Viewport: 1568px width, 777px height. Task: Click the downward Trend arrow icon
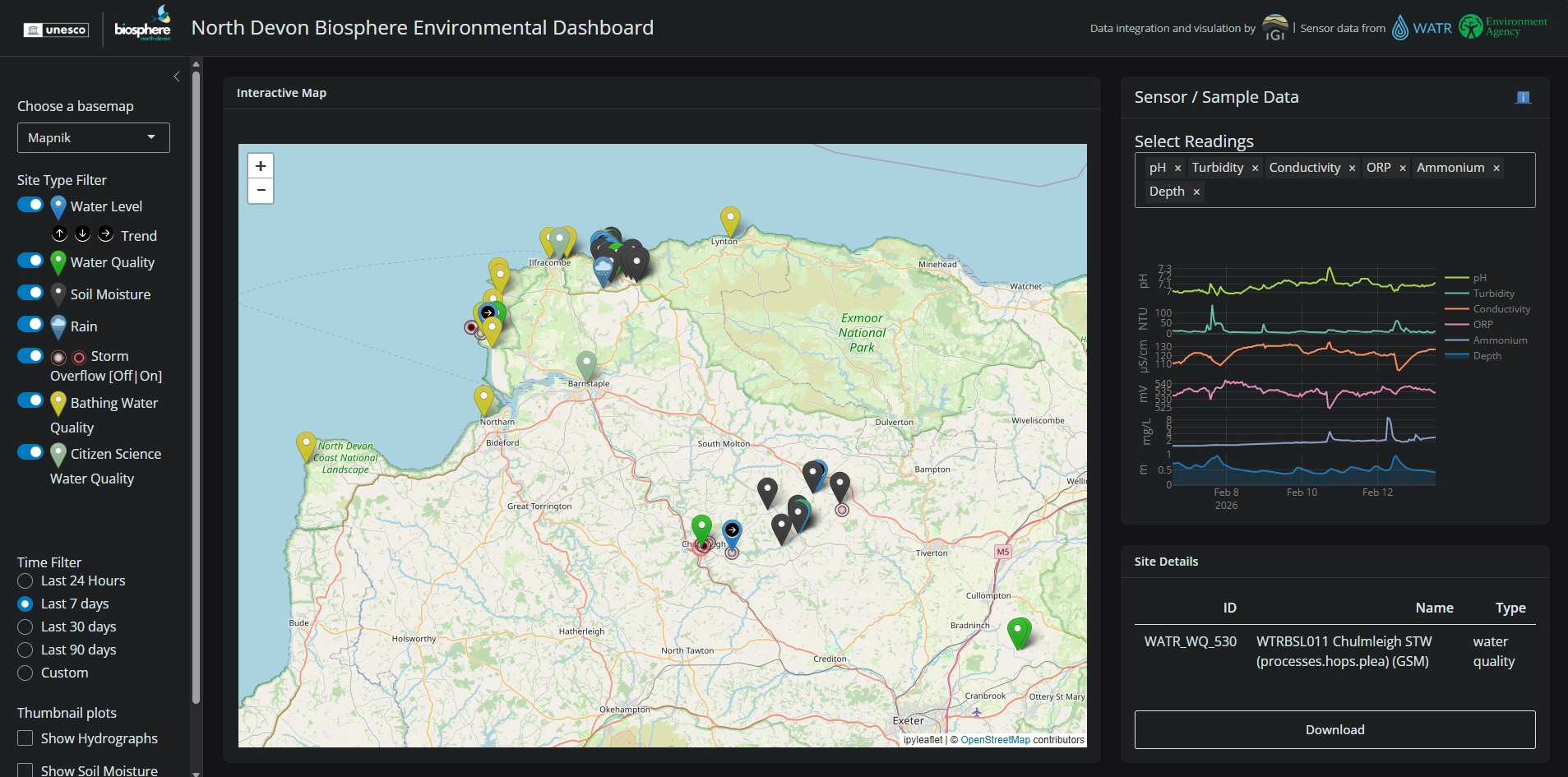click(82, 234)
